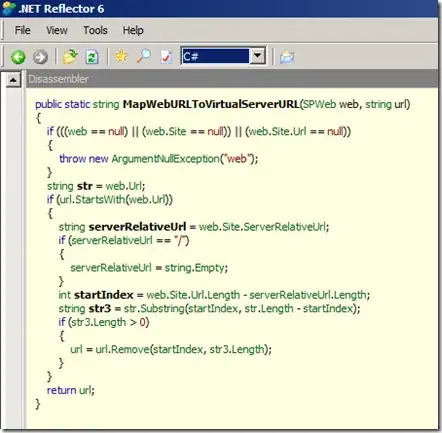Click the scroll up arrow button
The width and height of the screenshot is (442, 433).
coord(13,80)
